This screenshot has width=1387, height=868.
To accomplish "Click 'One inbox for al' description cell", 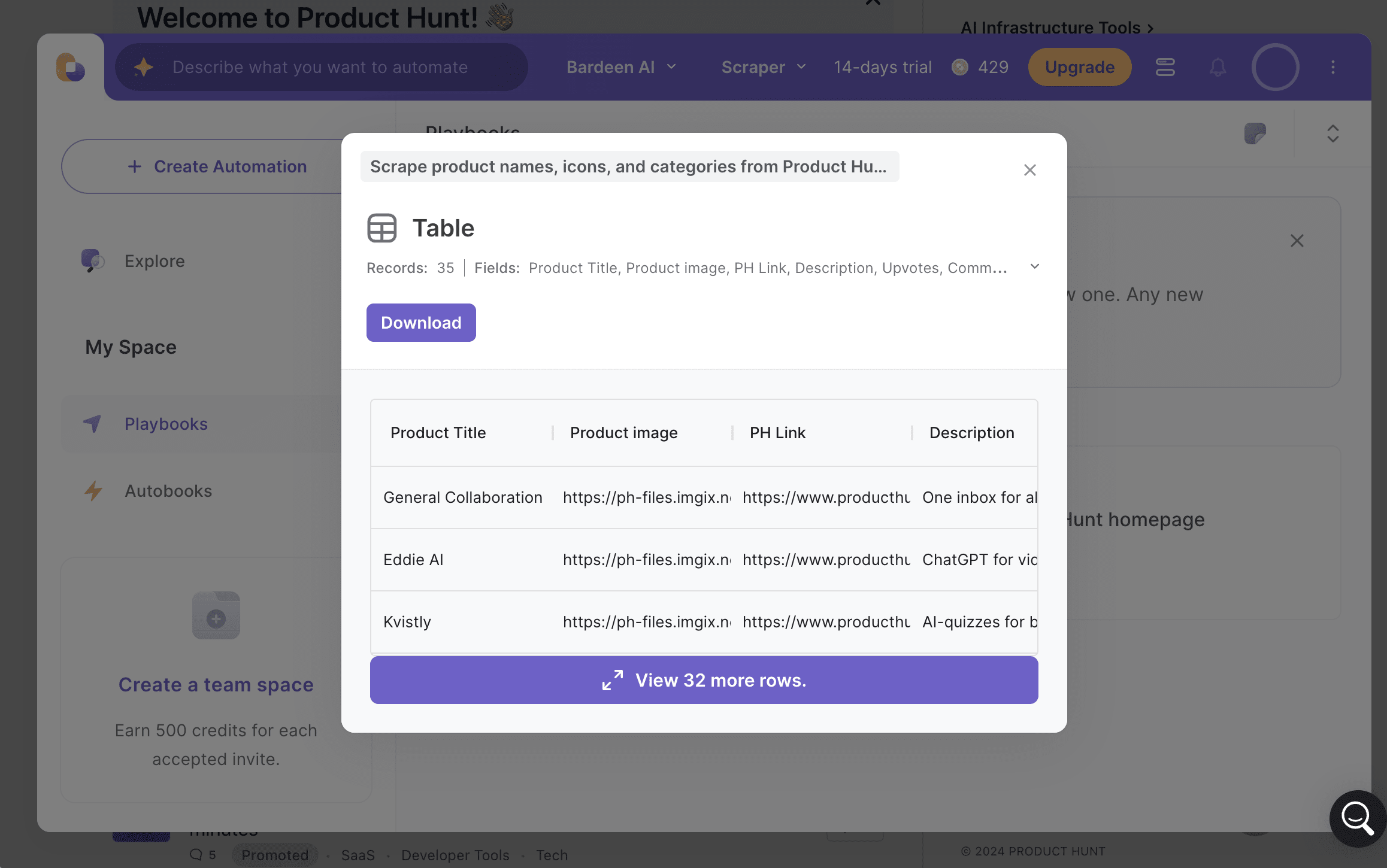I will pyautogui.click(x=980, y=497).
